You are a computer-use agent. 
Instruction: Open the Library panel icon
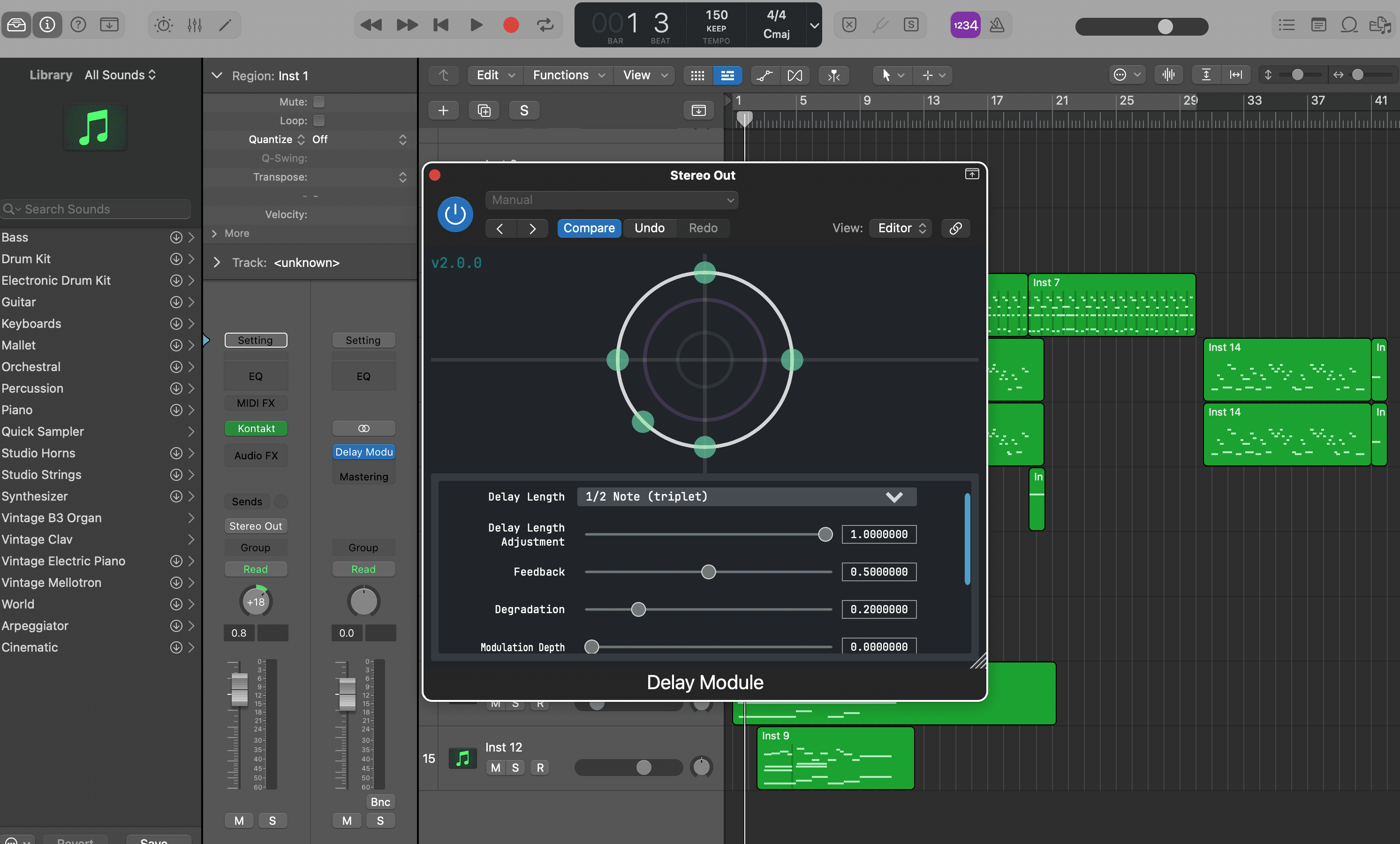click(16, 25)
